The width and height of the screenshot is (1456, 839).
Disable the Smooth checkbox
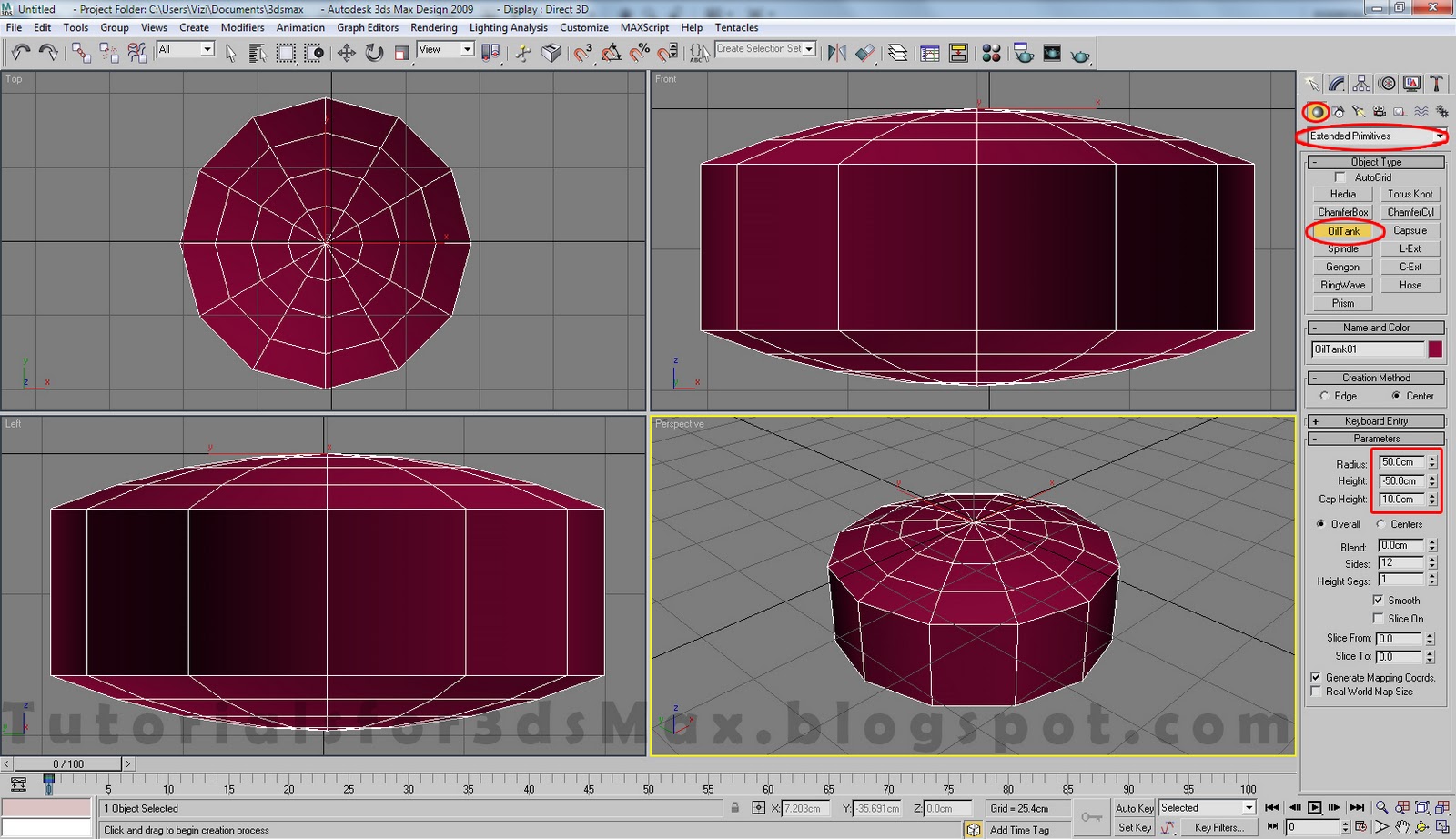click(x=1380, y=600)
